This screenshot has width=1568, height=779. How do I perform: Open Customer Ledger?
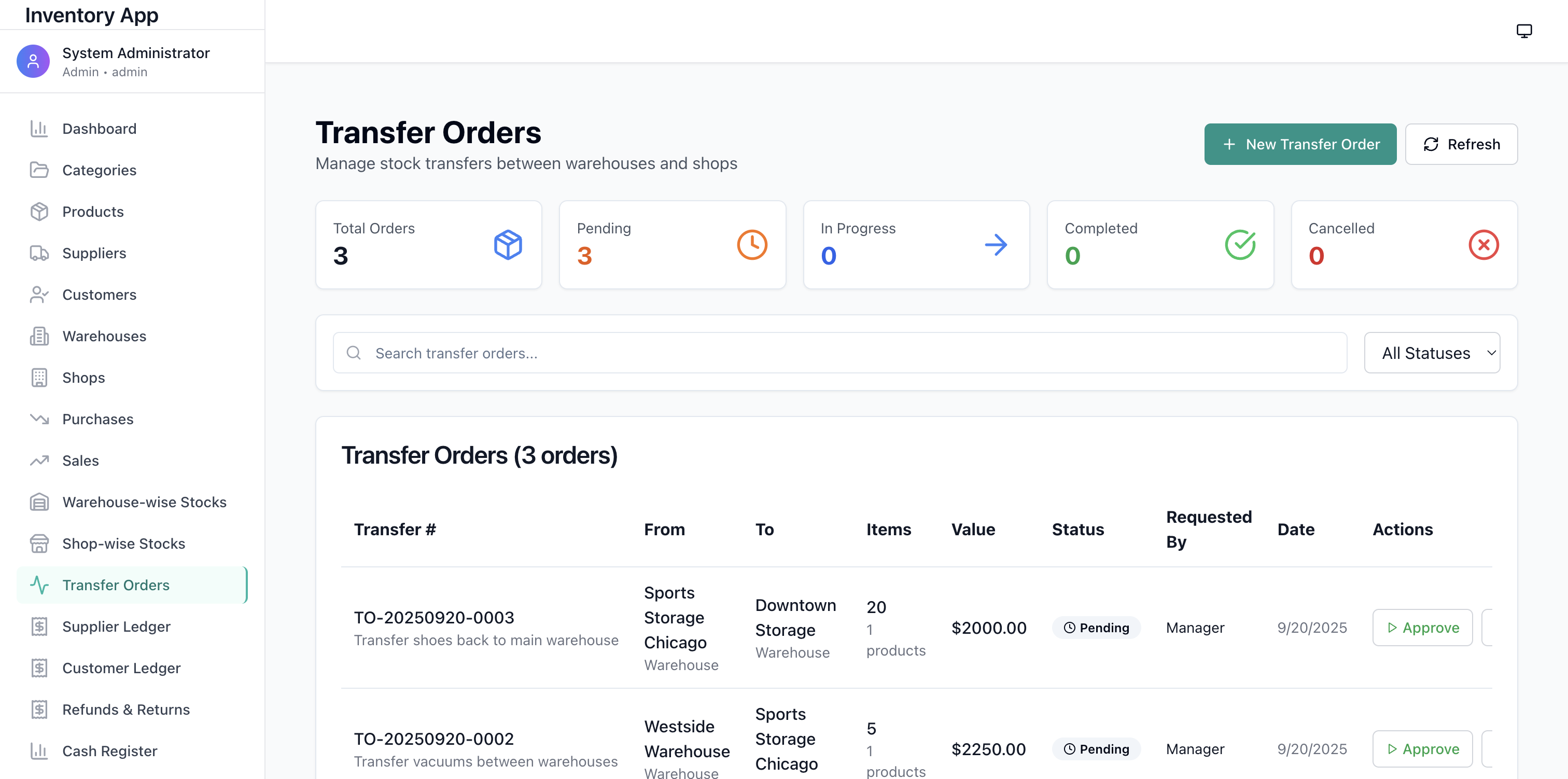[132, 667]
